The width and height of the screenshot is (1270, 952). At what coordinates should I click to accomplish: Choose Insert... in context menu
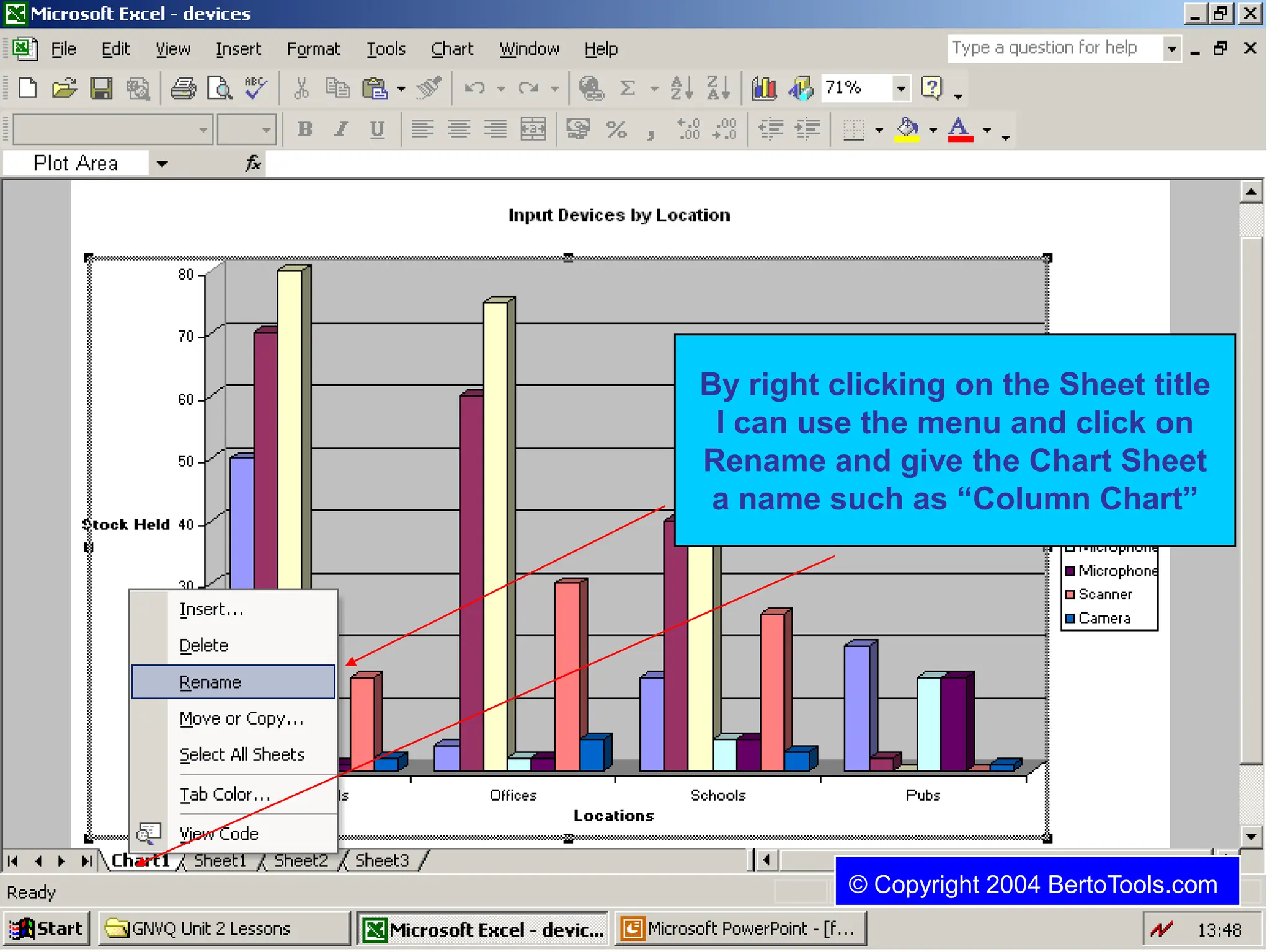[233, 610]
